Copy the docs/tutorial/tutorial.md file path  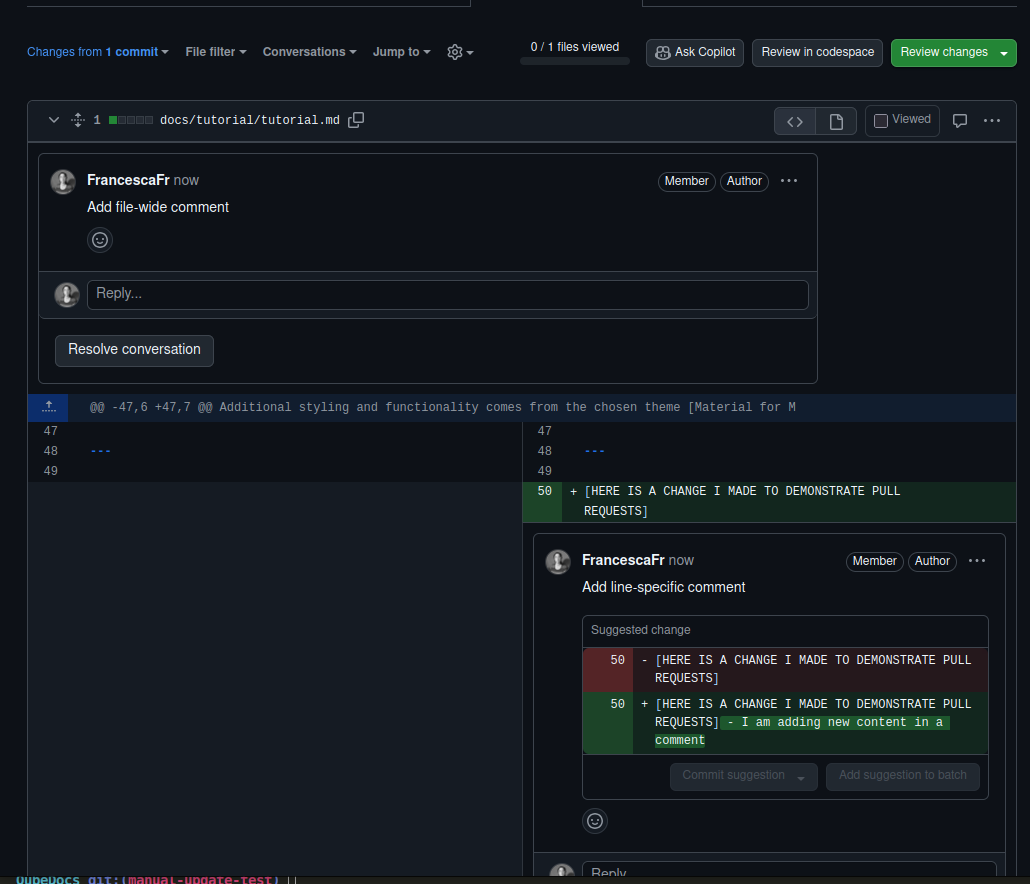pos(356,120)
